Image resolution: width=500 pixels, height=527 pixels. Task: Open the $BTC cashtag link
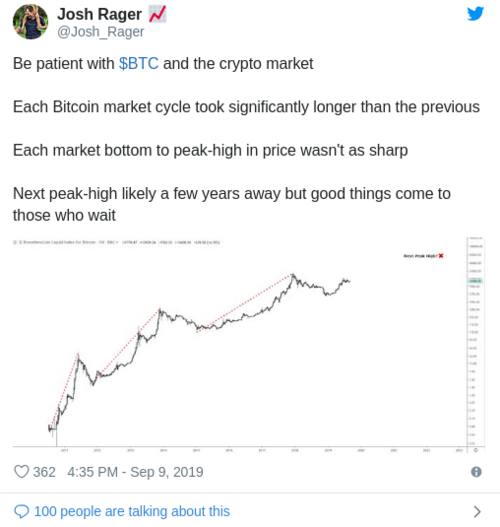[x=138, y=64]
